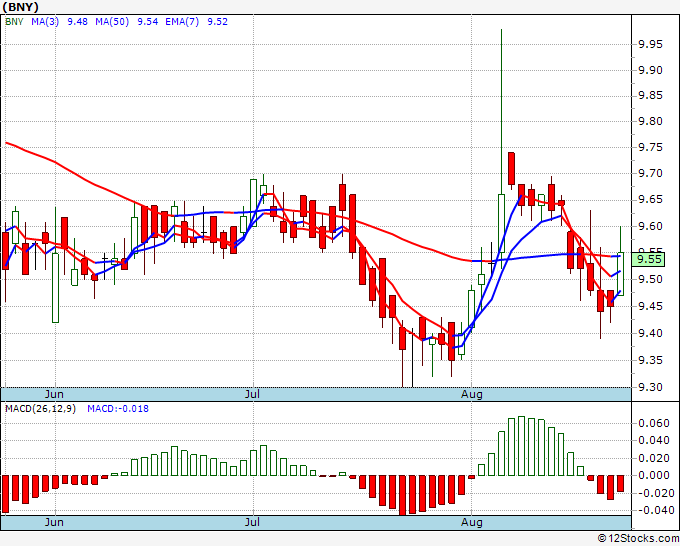Click the tallest green MACD histogram bar
The height and width of the screenshot is (546, 680).
pos(521,446)
